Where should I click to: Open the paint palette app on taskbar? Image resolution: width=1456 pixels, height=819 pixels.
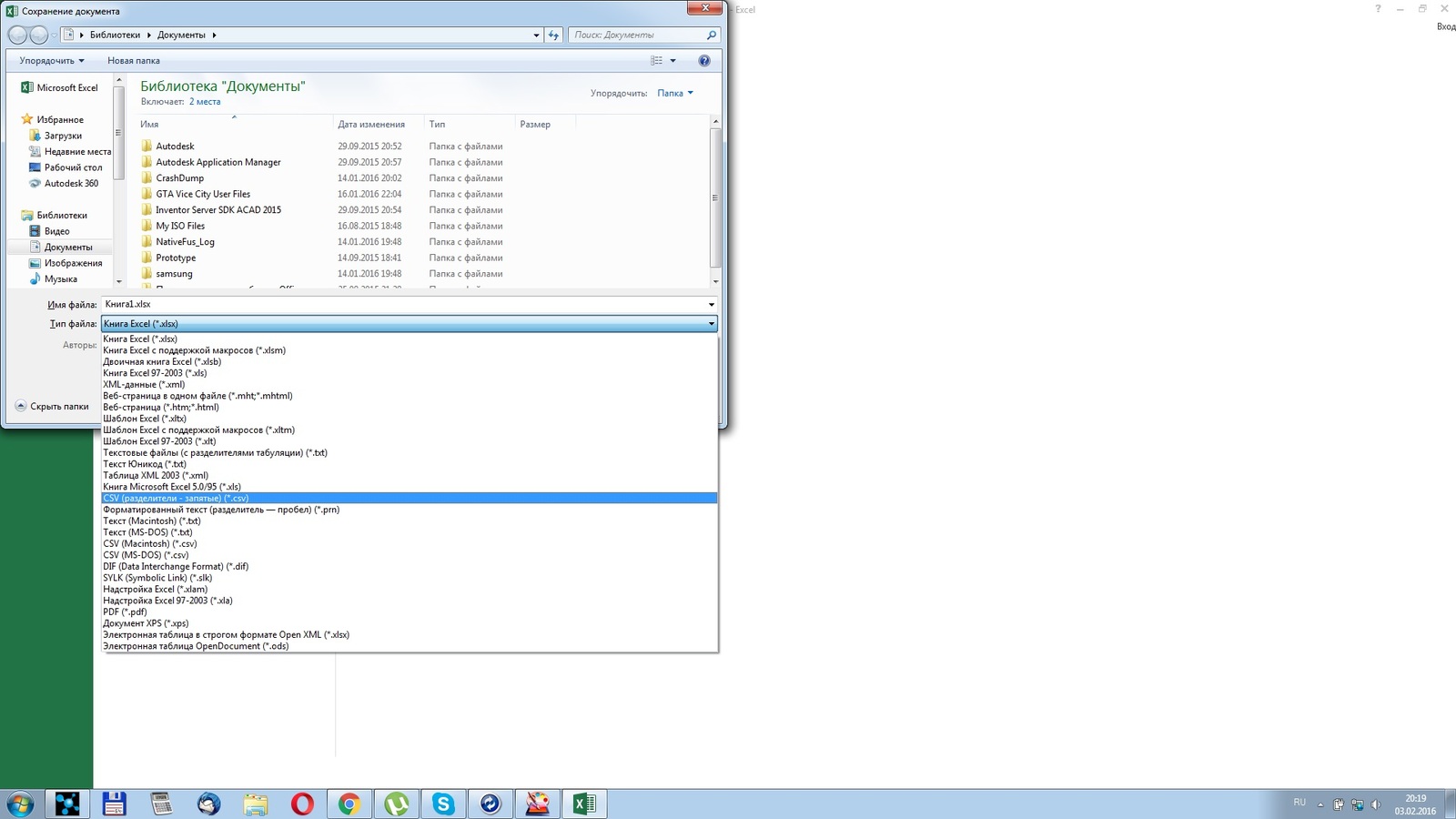[x=538, y=804]
